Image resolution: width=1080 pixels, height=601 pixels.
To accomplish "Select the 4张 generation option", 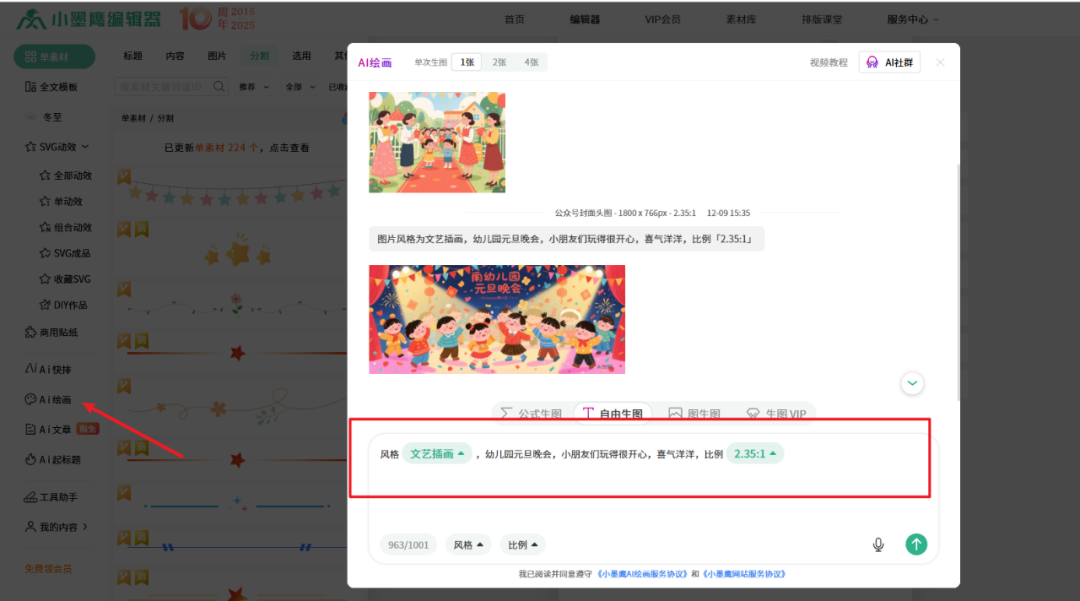I will click(531, 61).
